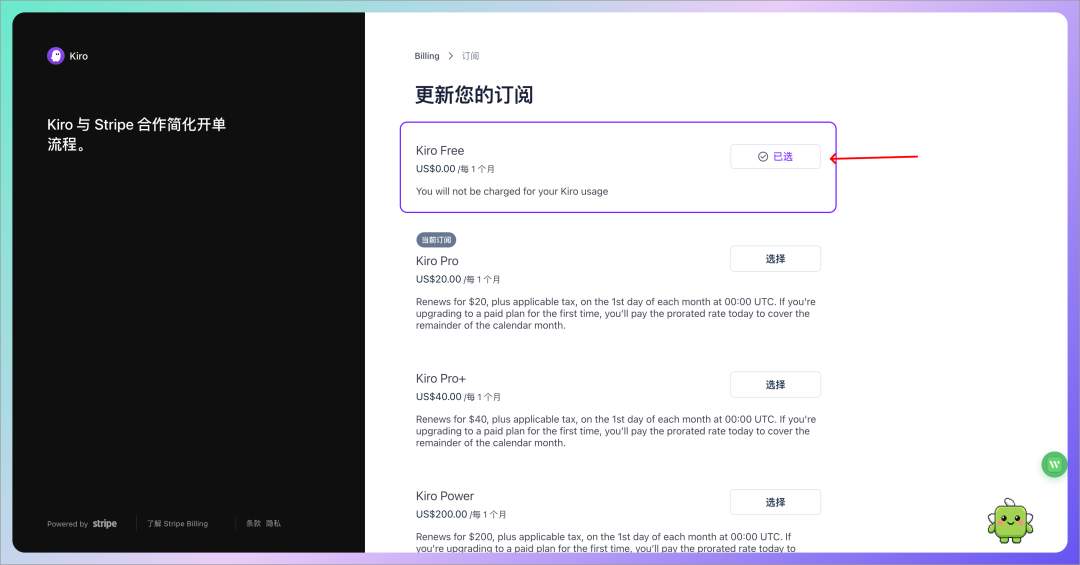Click the green cube mascot icon
Viewport: 1080px width, 565px height.
click(1010, 522)
